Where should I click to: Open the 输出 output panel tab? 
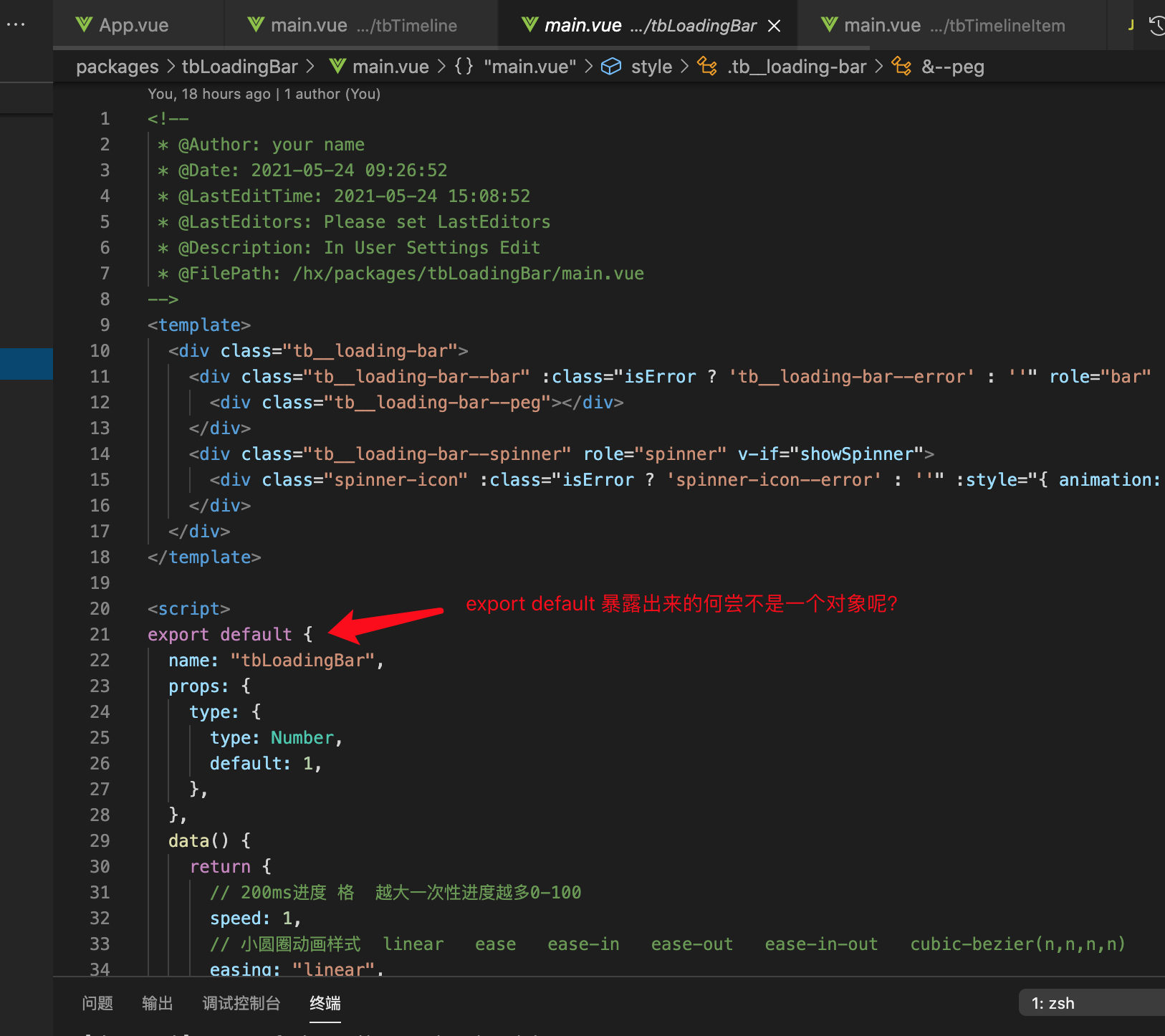click(158, 1003)
